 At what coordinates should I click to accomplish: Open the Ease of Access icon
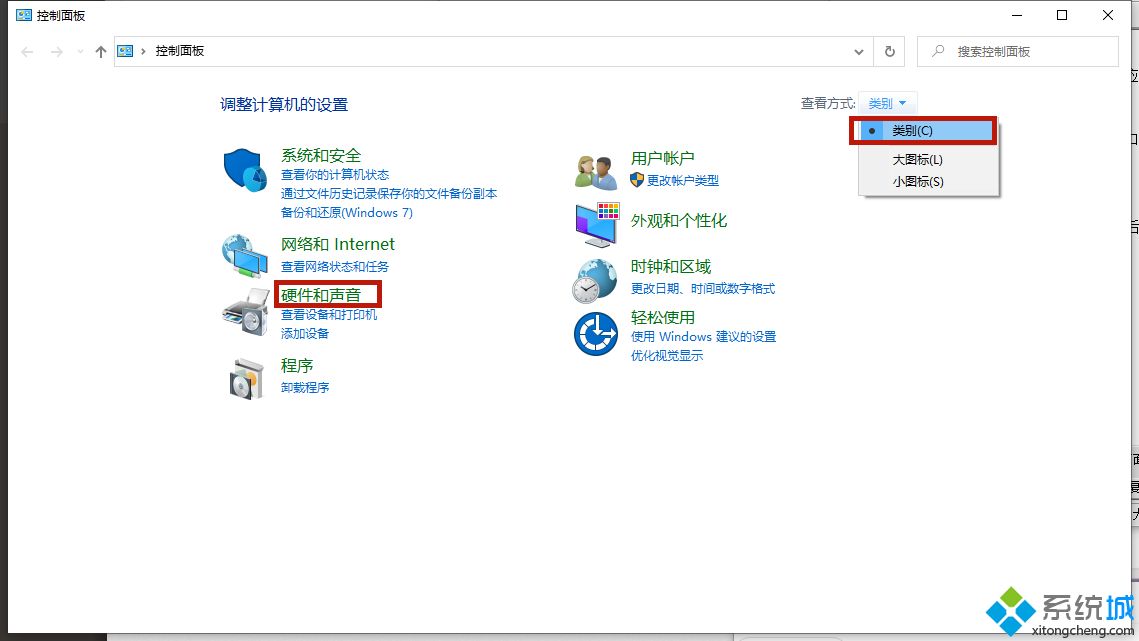[596, 333]
